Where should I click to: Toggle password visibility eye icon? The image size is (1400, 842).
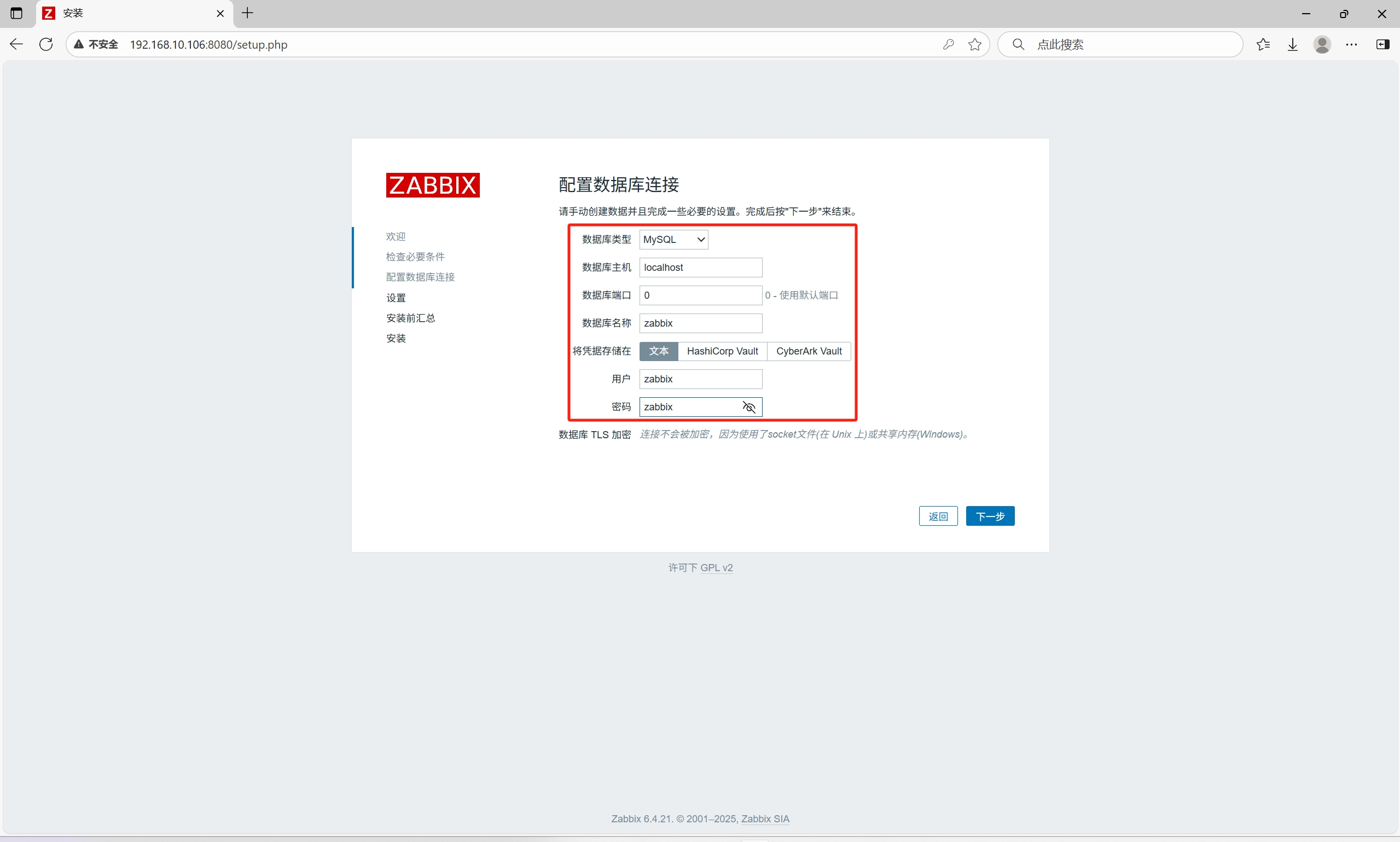click(x=749, y=407)
